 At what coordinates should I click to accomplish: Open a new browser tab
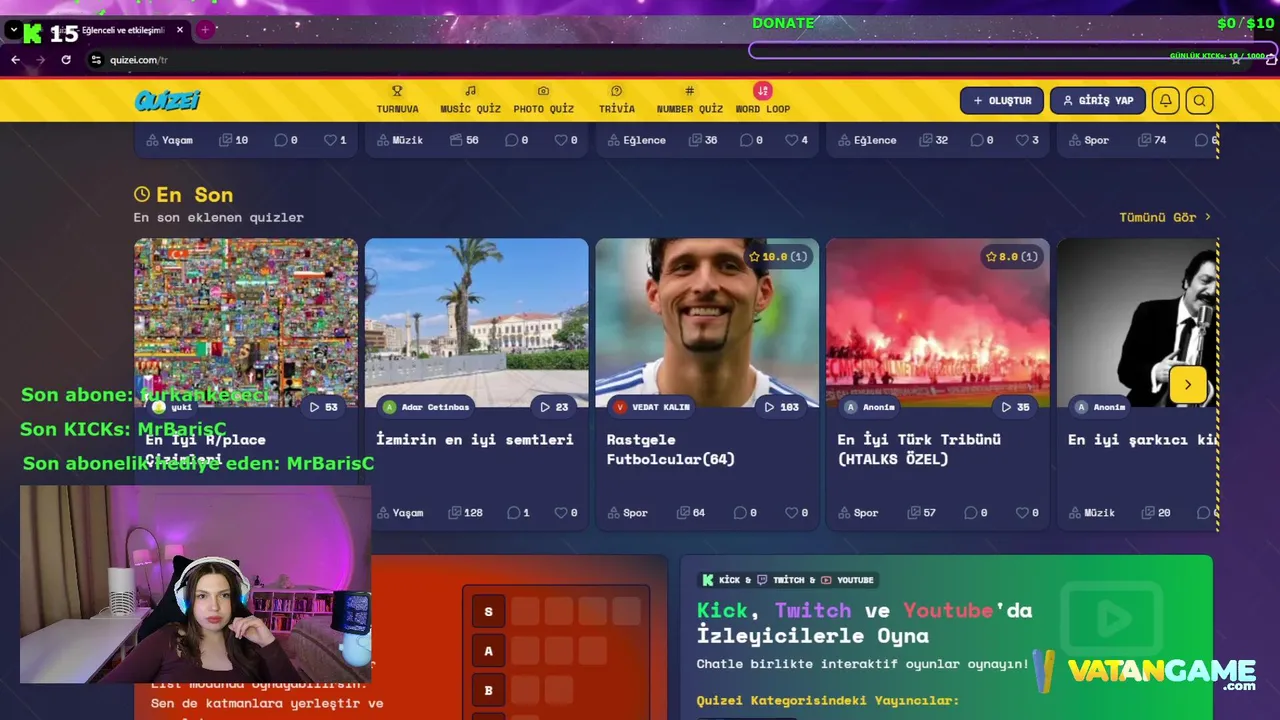(205, 30)
